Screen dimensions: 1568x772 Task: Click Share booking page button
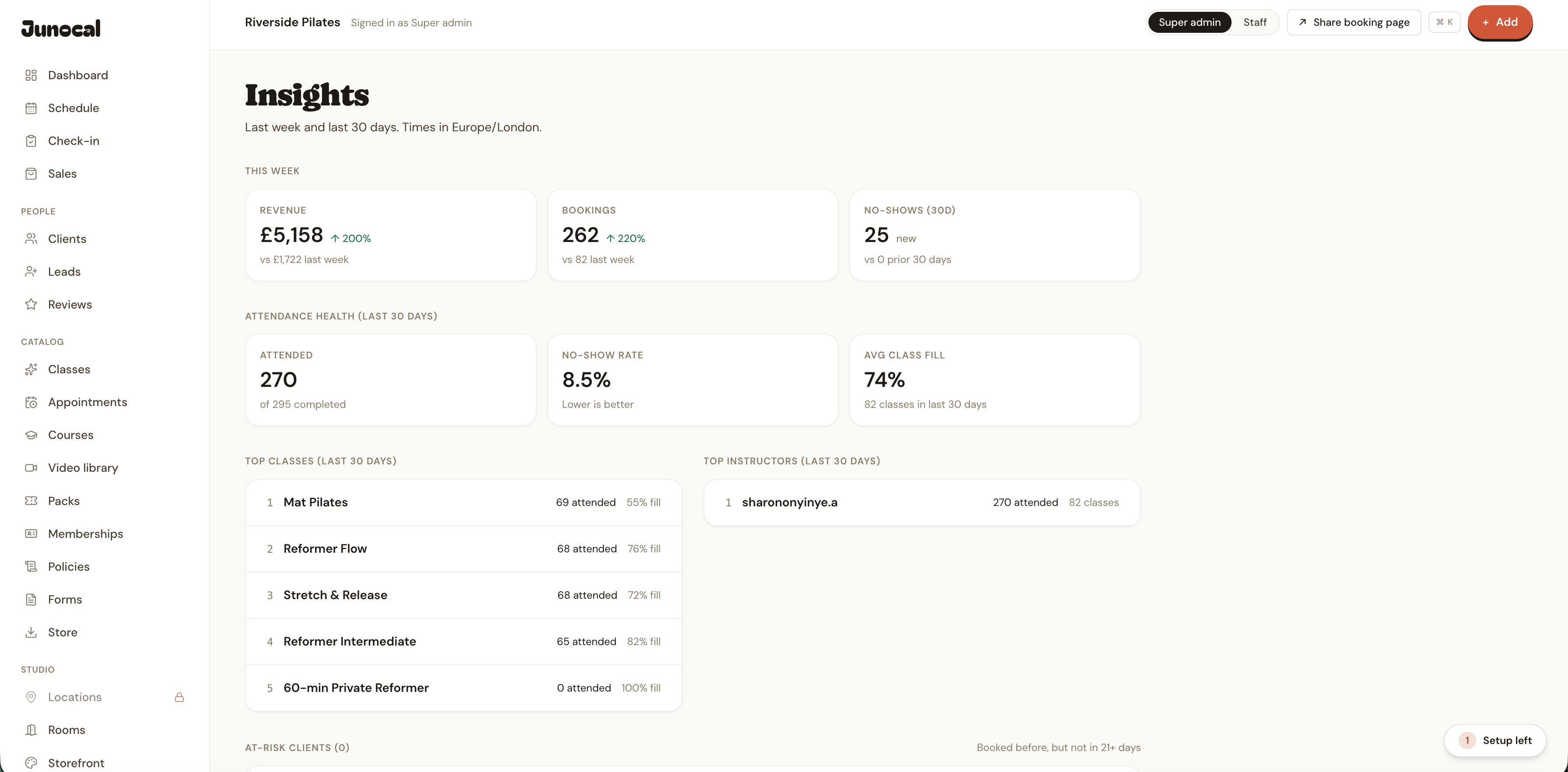[x=1354, y=22]
